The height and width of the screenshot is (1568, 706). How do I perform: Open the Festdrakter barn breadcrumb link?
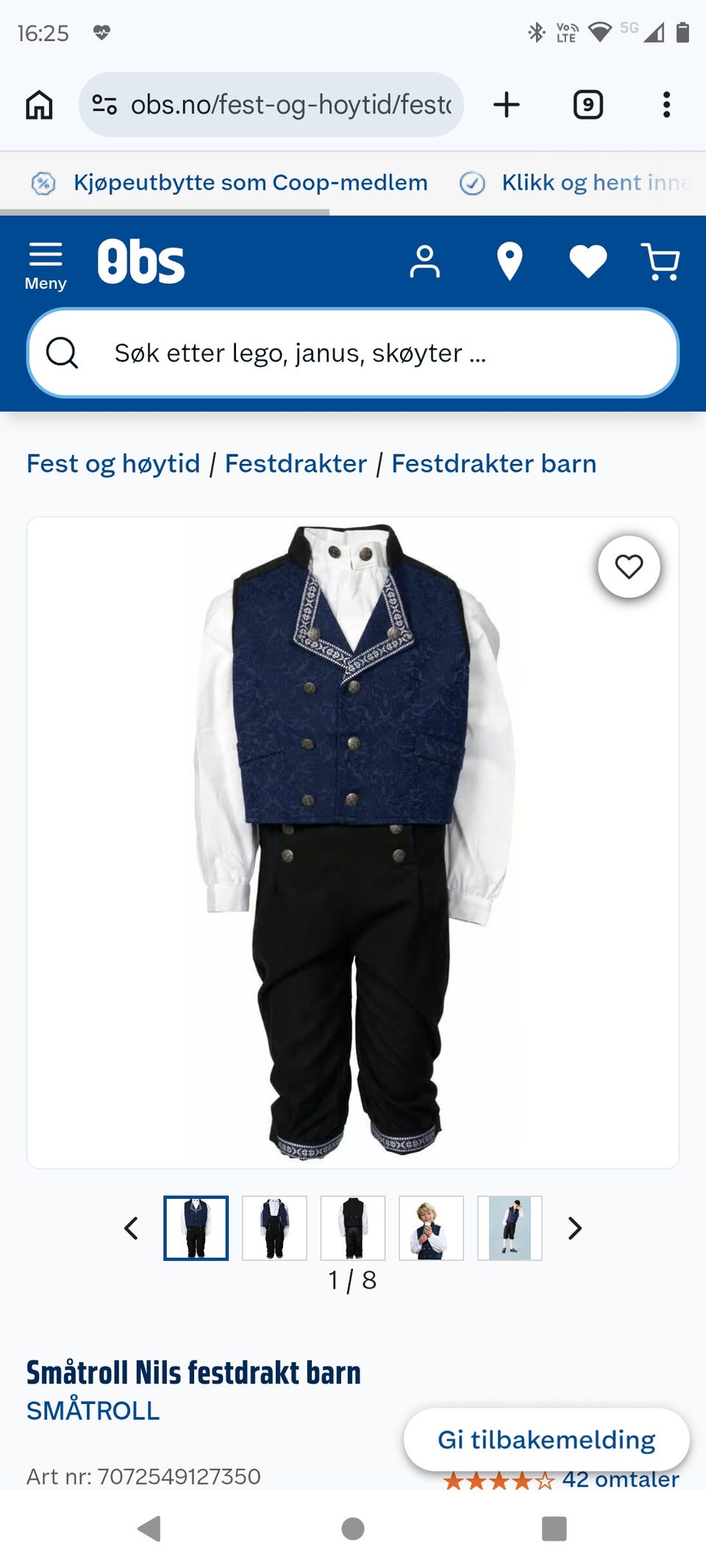(x=493, y=464)
